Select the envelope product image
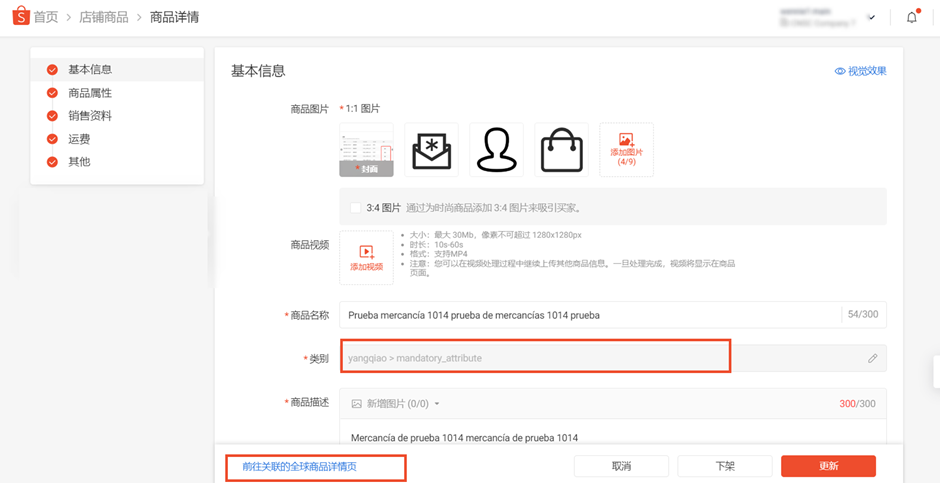The image size is (940, 483). click(432, 150)
